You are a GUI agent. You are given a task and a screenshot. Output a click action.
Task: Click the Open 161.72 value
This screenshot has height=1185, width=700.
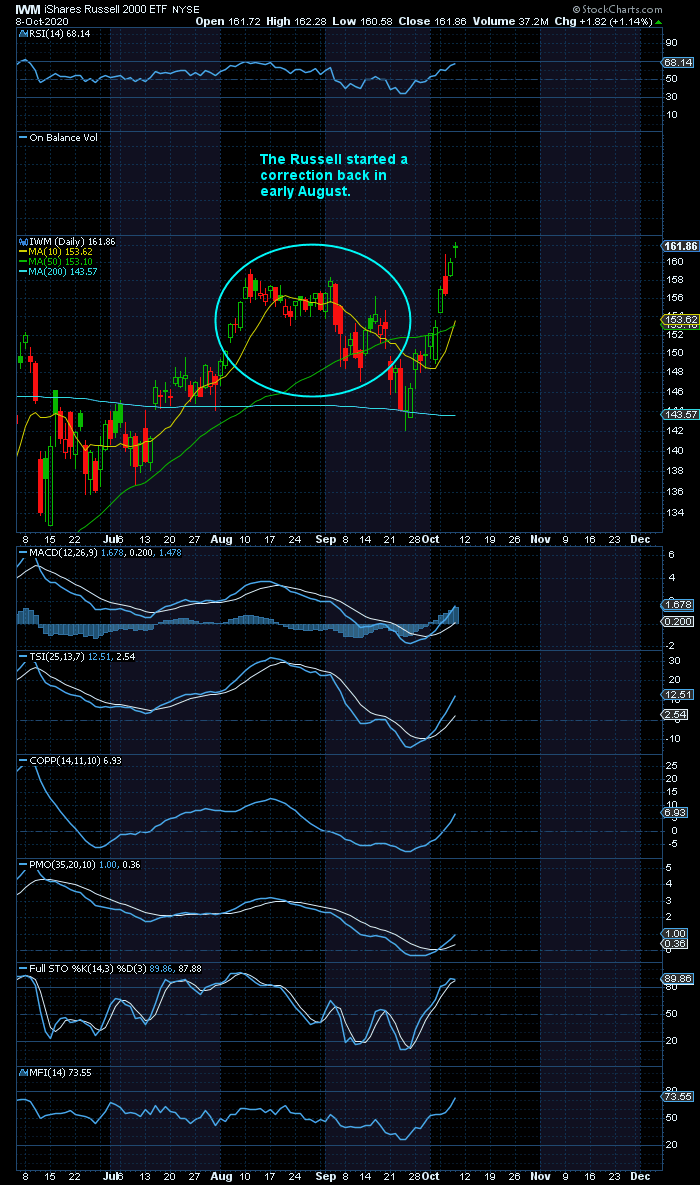[x=226, y=21]
